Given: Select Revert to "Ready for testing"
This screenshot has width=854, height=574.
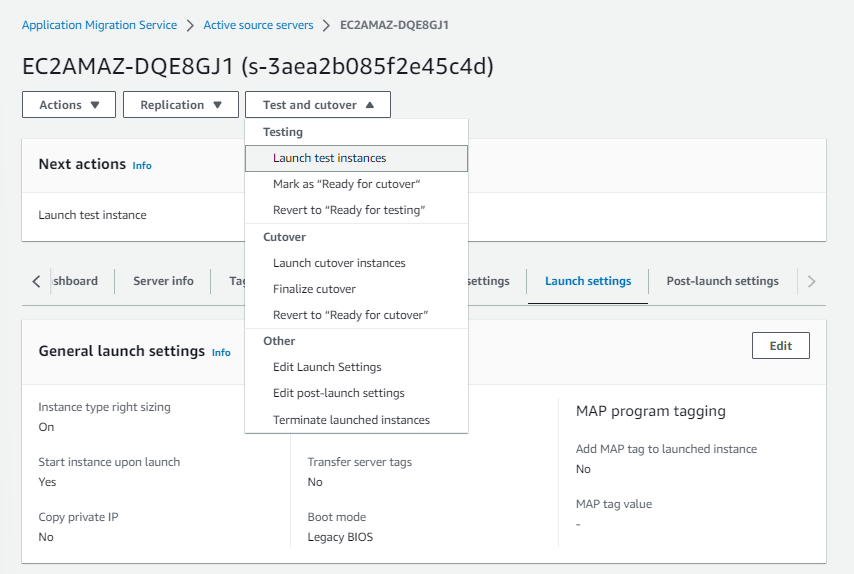Looking at the screenshot, I should click(x=349, y=210).
